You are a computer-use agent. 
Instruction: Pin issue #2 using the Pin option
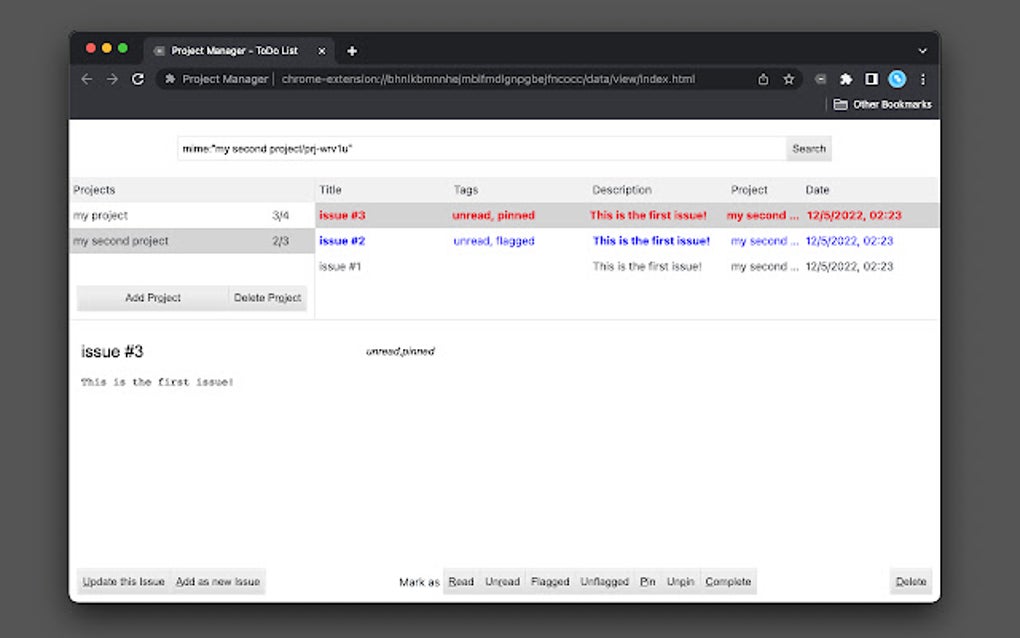click(647, 581)
